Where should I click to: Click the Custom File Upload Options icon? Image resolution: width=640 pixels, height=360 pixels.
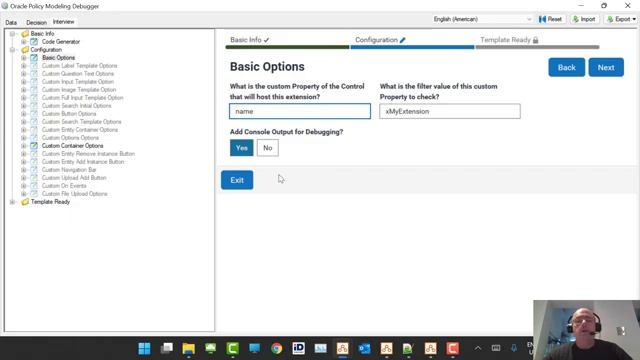click(34, 194)
